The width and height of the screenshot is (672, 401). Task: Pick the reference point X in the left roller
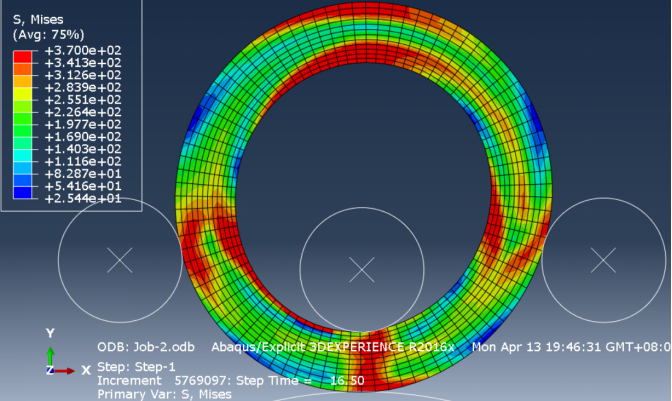click(x=120, y=260)
